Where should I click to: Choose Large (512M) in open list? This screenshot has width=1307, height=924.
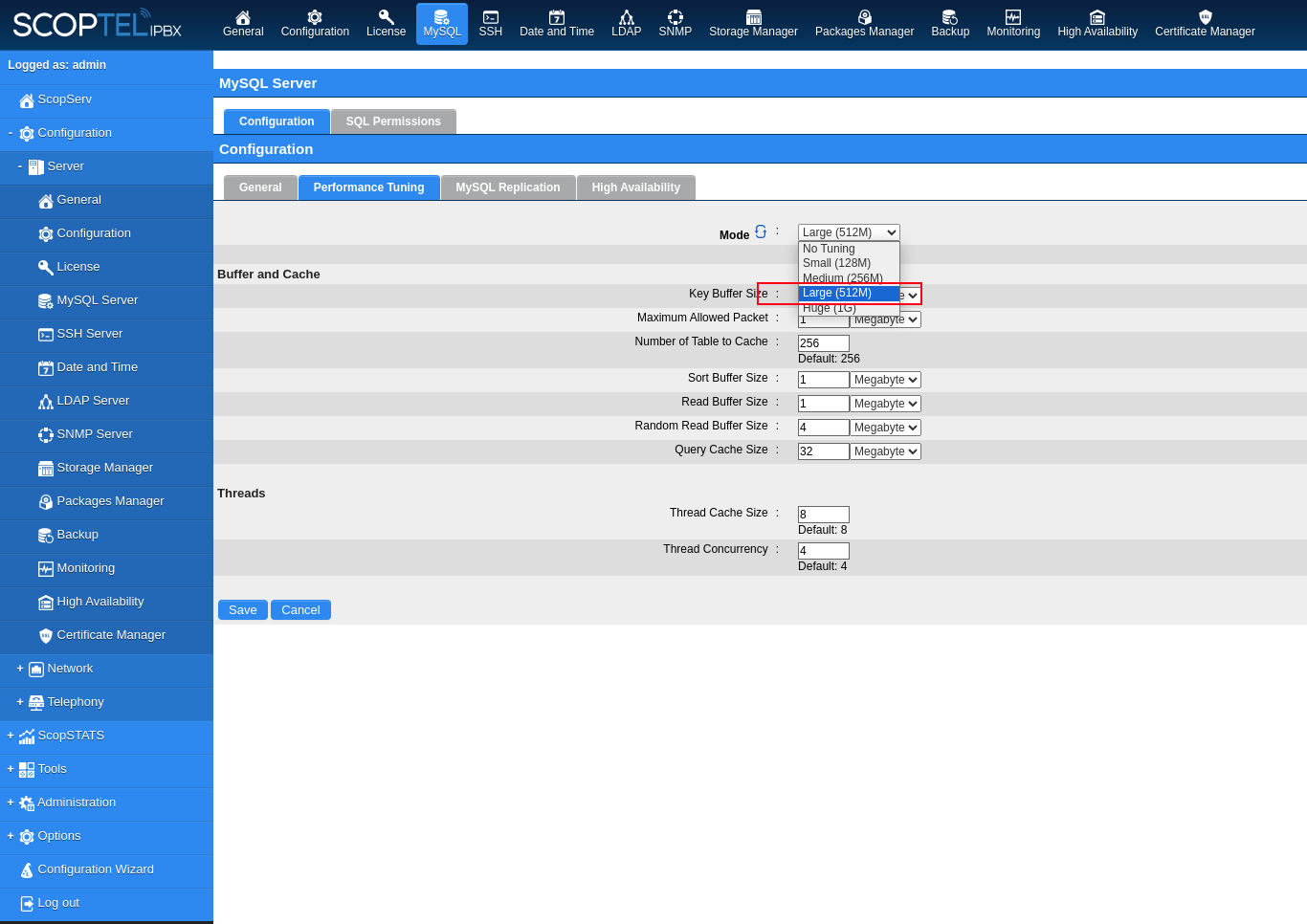[849, 293]
